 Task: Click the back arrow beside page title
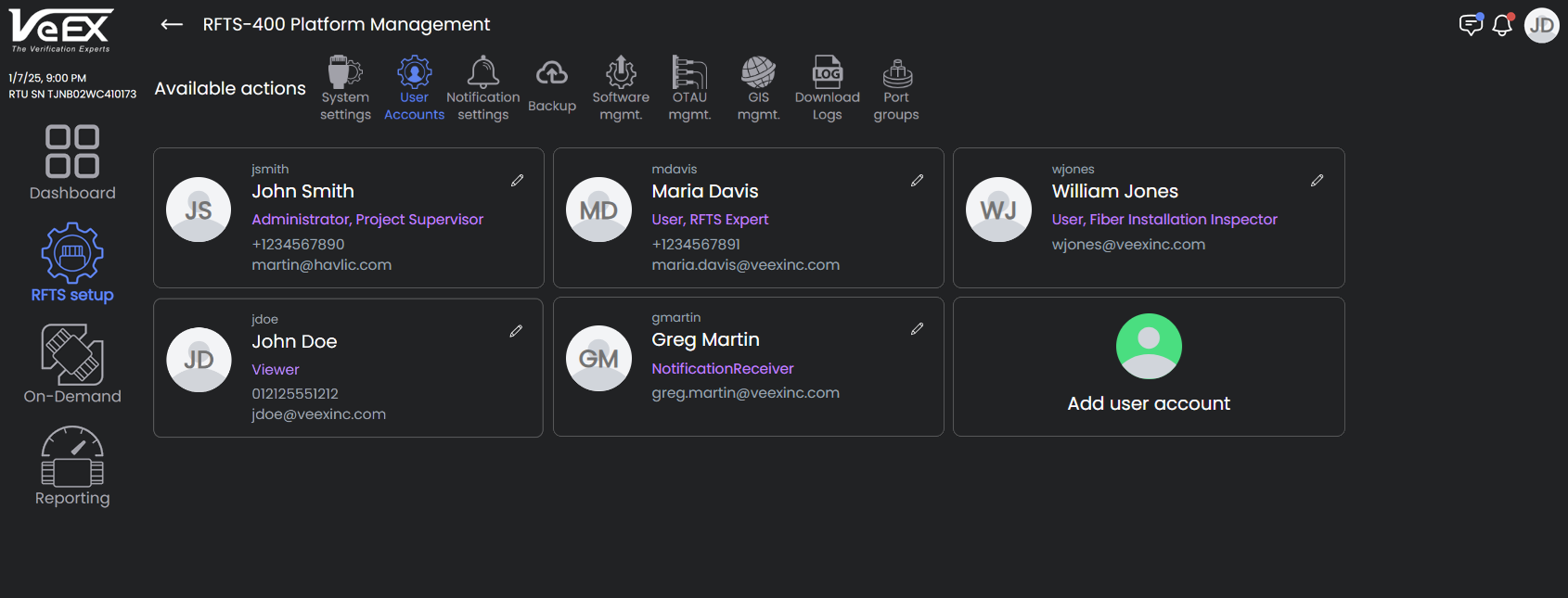point(172,25)
